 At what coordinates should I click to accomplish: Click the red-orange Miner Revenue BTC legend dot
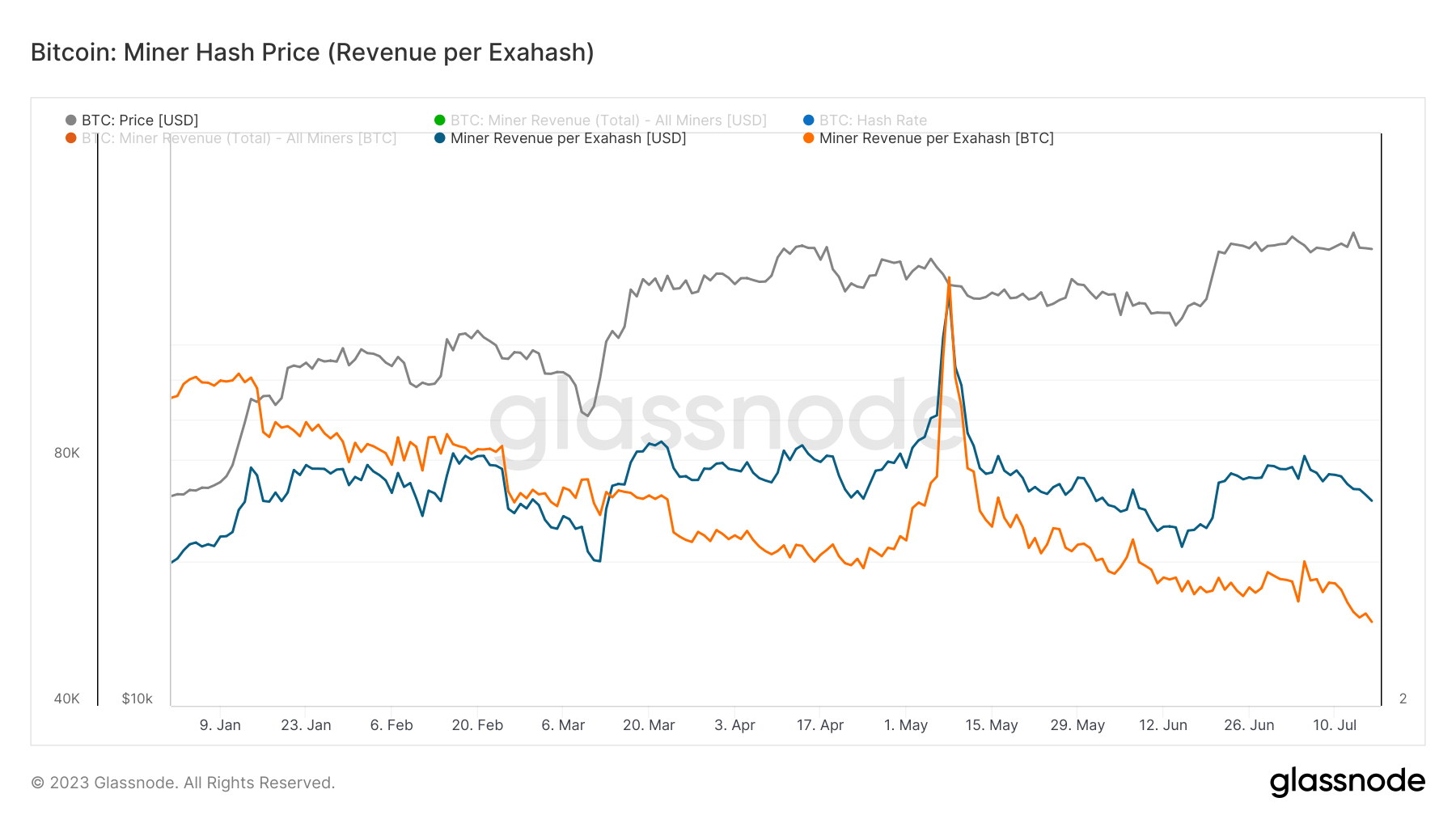point(71,138)
